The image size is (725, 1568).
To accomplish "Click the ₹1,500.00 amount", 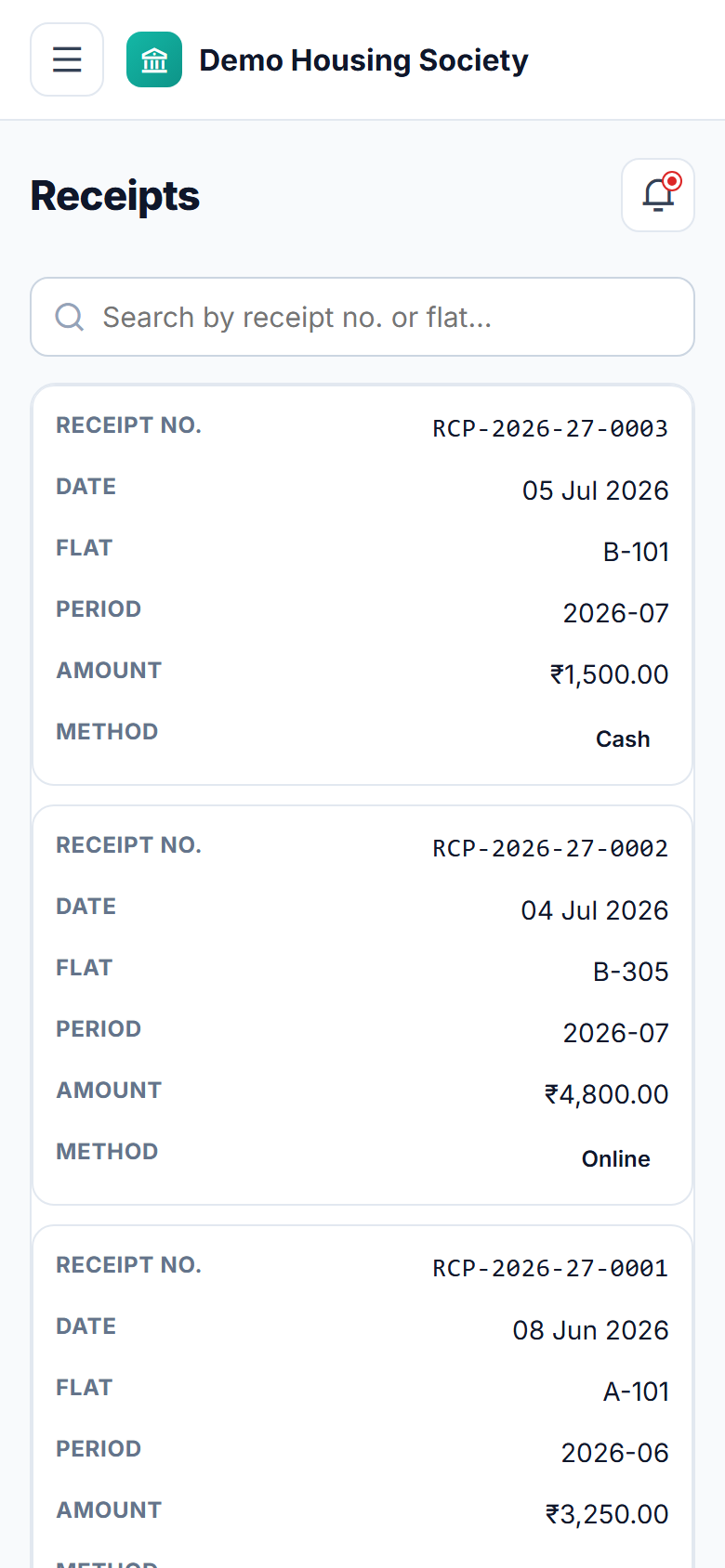I will pos(610,674).
